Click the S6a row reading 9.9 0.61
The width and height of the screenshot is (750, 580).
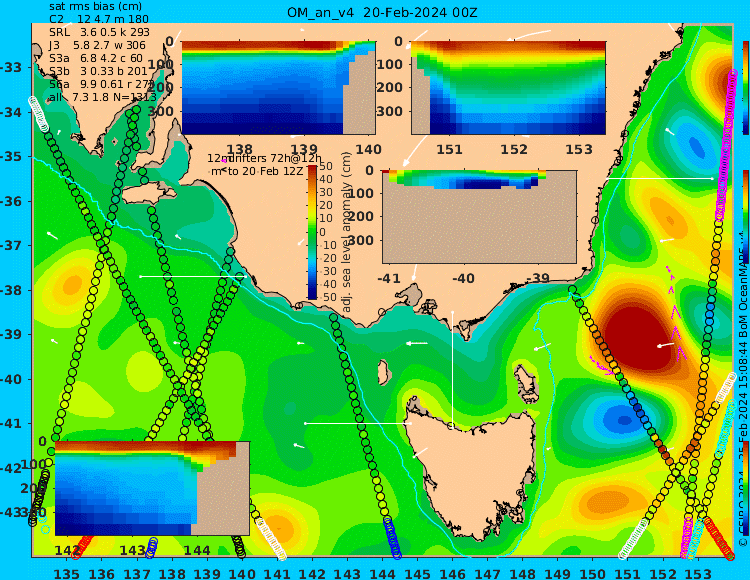(x=100, y=85)
